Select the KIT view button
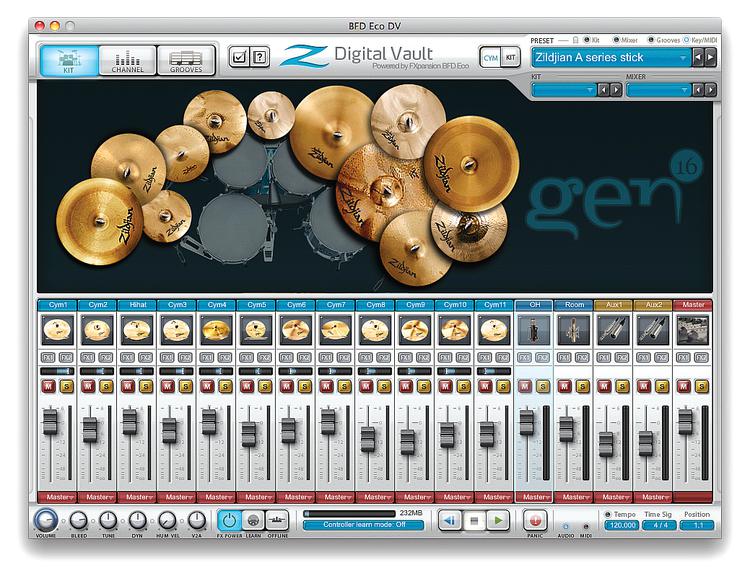This screenshot has height=578, width=750. 510,58
